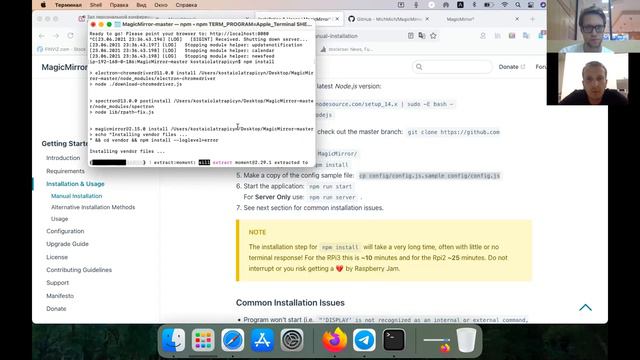
Task: Open Alternative Installation Methods link
Action: point(93,207)
